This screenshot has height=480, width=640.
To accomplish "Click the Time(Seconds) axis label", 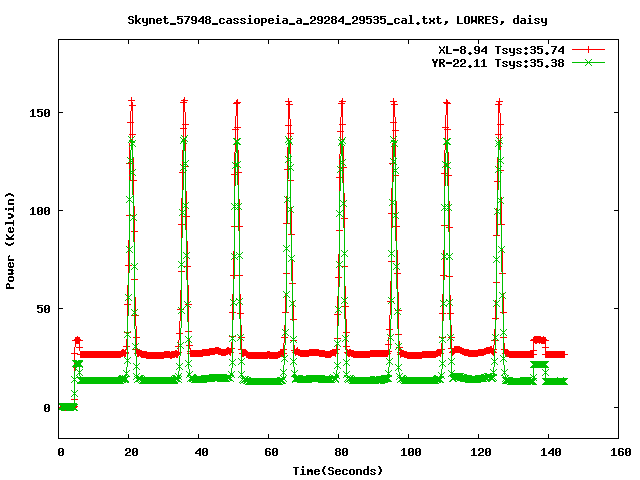I will [x=338, y=471].
